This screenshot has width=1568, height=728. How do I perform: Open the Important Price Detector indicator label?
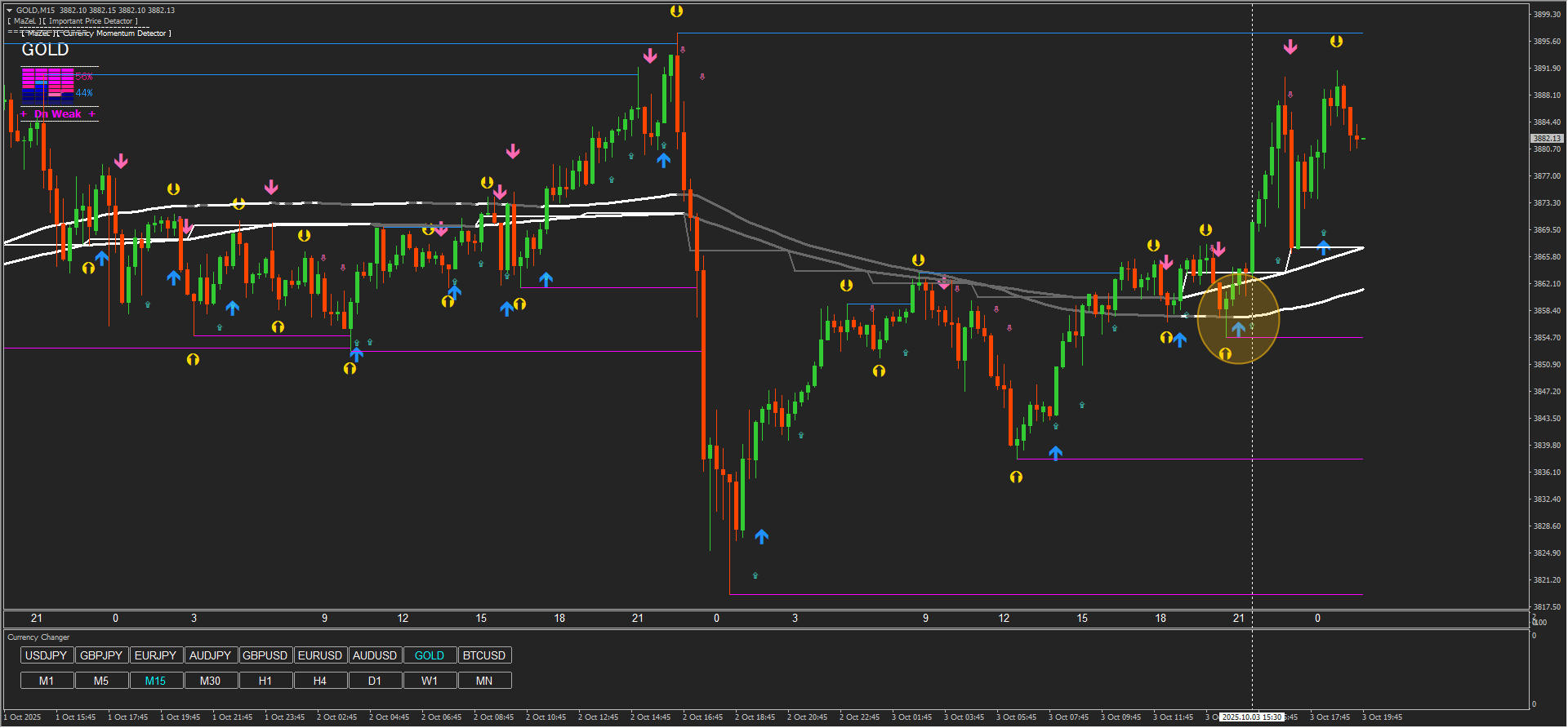tap(92, 21)
